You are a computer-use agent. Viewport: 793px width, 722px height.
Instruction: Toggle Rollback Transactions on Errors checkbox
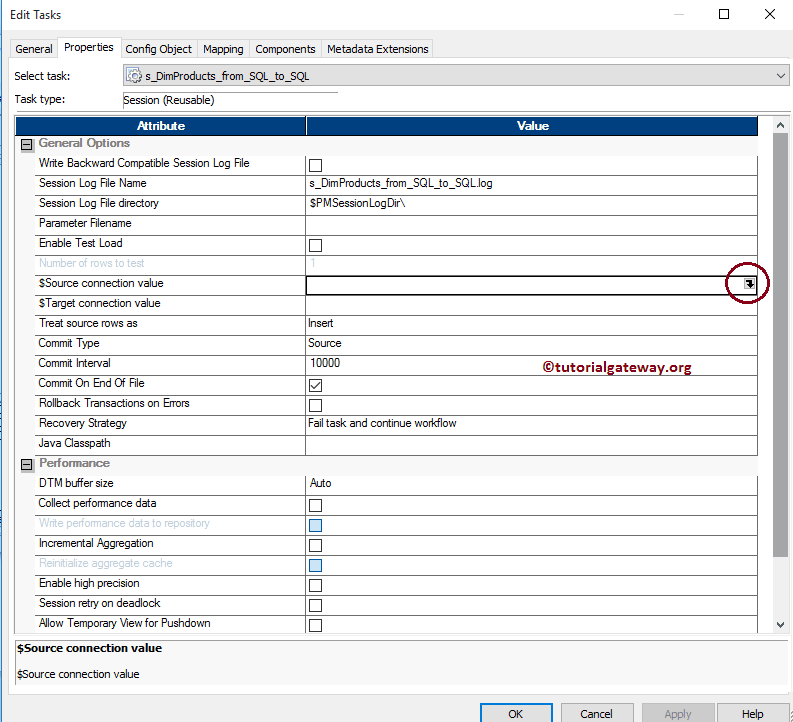tap(315, 405)
